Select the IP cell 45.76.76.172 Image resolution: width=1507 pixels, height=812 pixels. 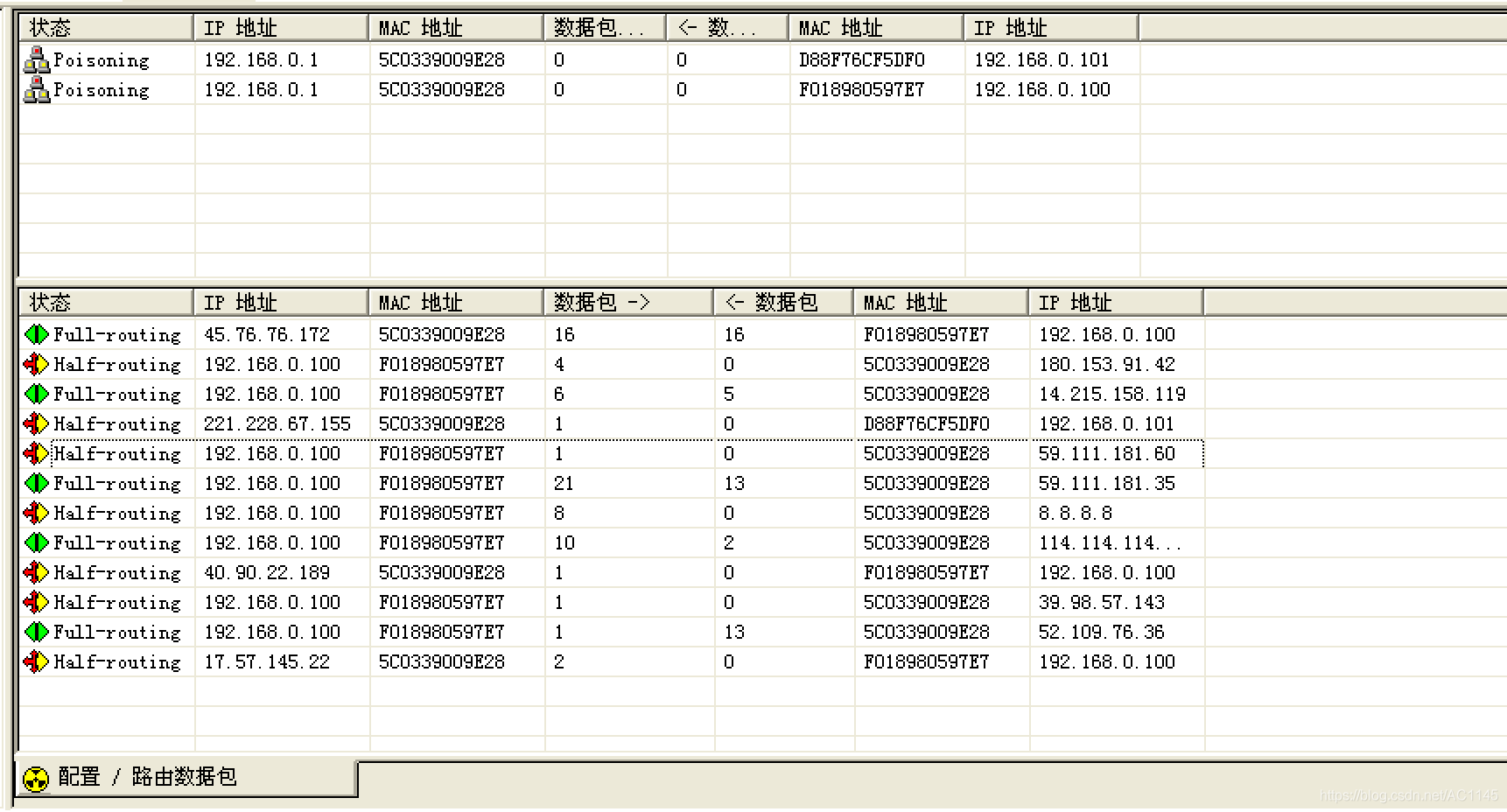click(267, 334)
